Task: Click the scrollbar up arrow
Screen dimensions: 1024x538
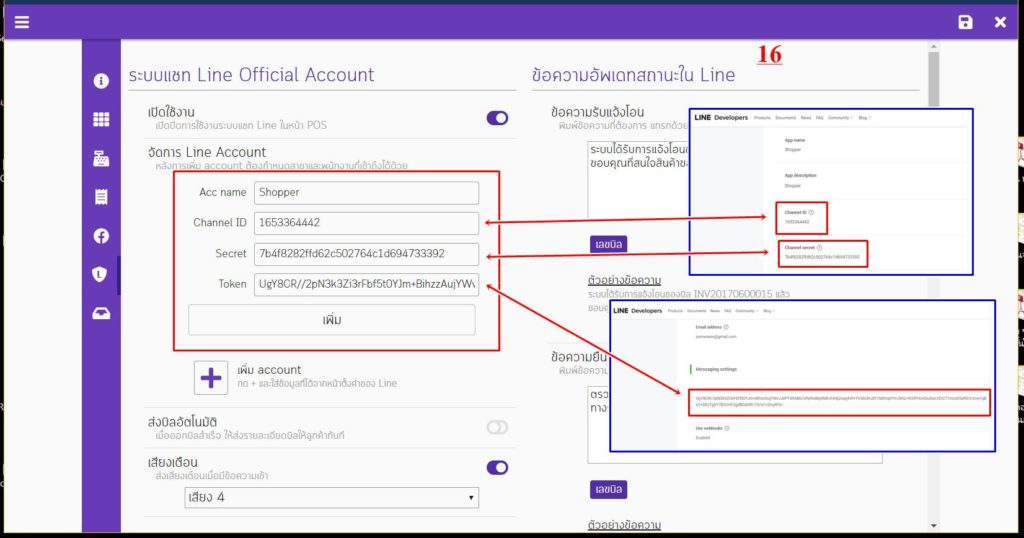Action: pos(933,46)
